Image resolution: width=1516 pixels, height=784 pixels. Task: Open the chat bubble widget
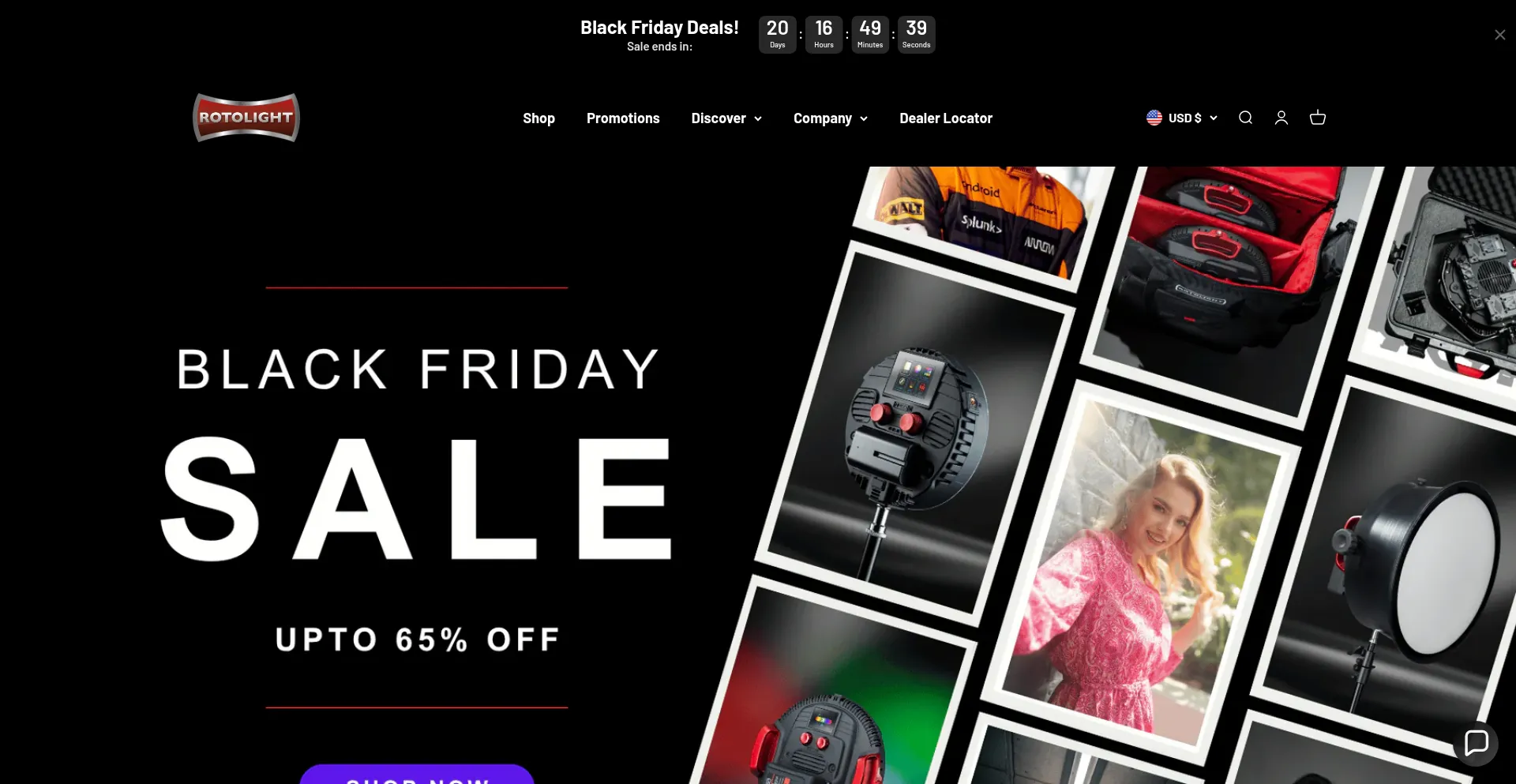point(1476,743)
